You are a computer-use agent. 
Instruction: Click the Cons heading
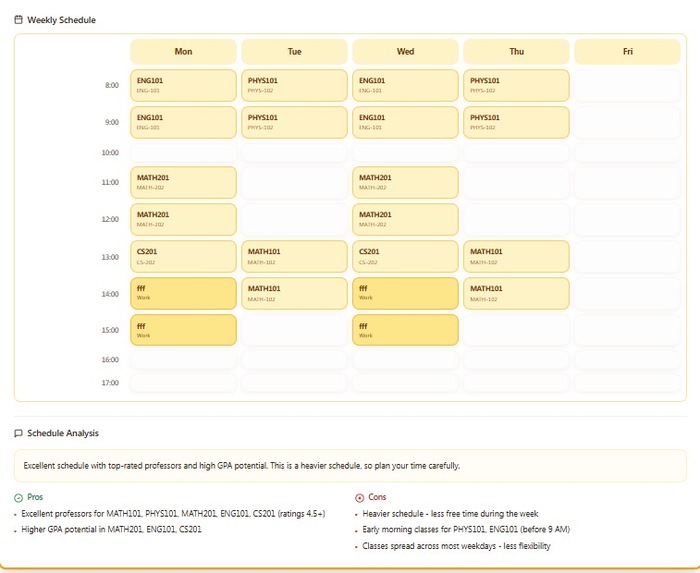[x=377, y=497]
